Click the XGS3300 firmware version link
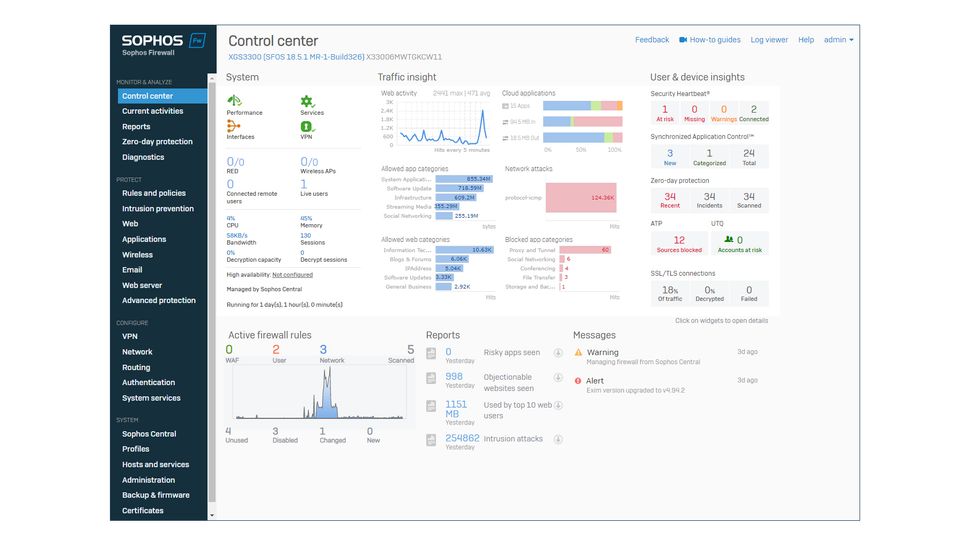The height and width of the screenshot is (546, 970). 296,57
